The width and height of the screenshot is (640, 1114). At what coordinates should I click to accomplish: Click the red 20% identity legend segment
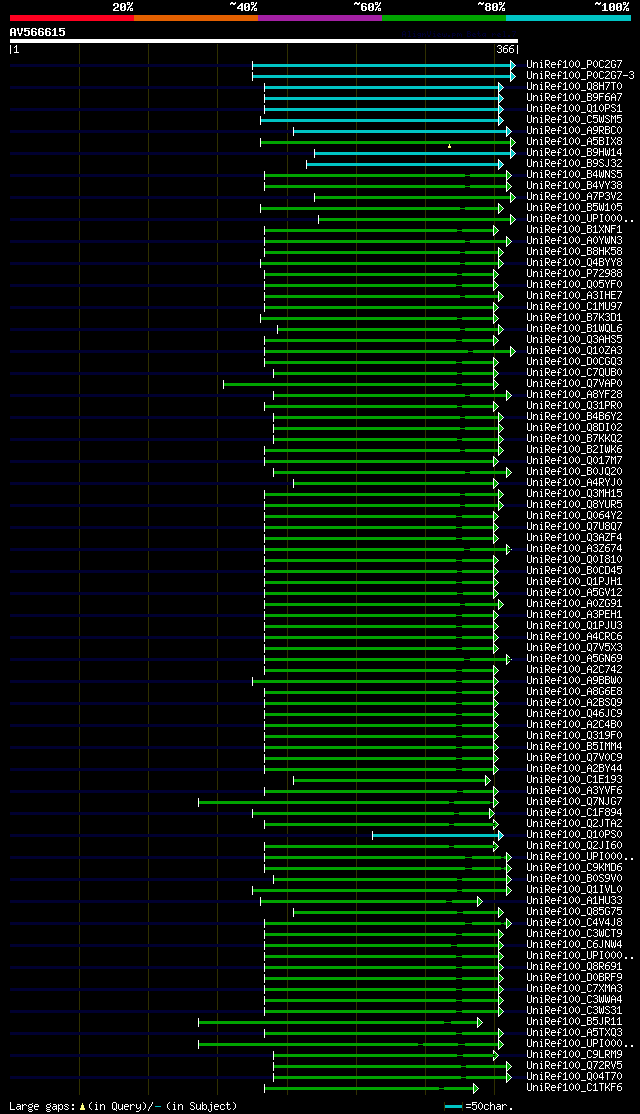pyautogui.click(x=72, y=18)
